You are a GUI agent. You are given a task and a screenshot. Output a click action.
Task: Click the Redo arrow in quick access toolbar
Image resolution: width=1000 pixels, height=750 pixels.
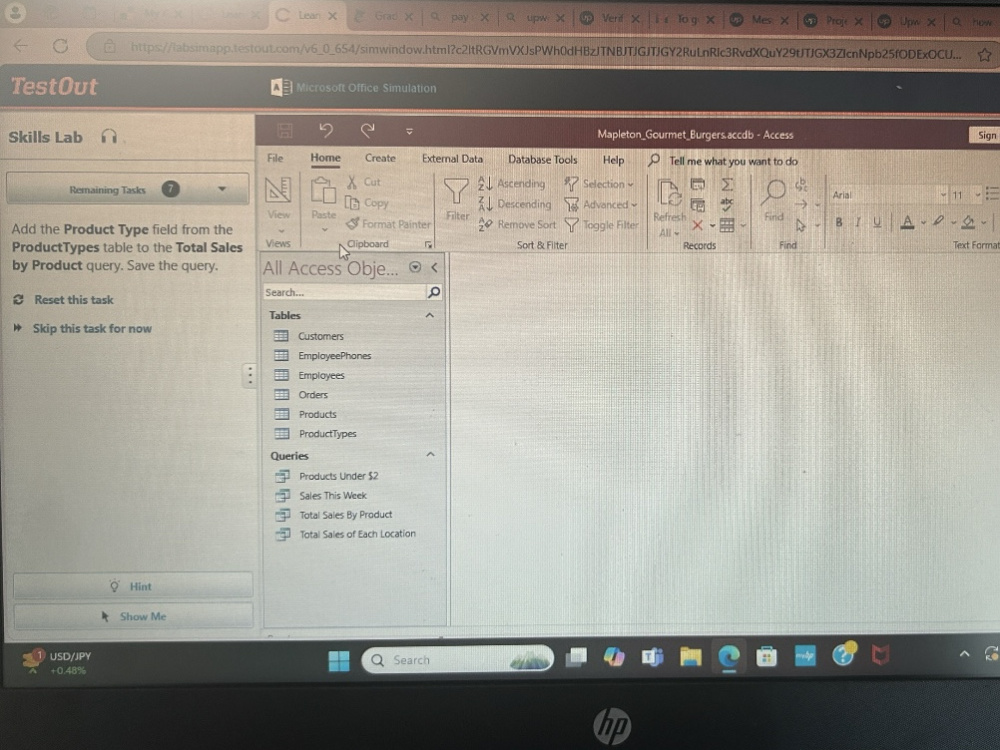click(x=367, y=131)
